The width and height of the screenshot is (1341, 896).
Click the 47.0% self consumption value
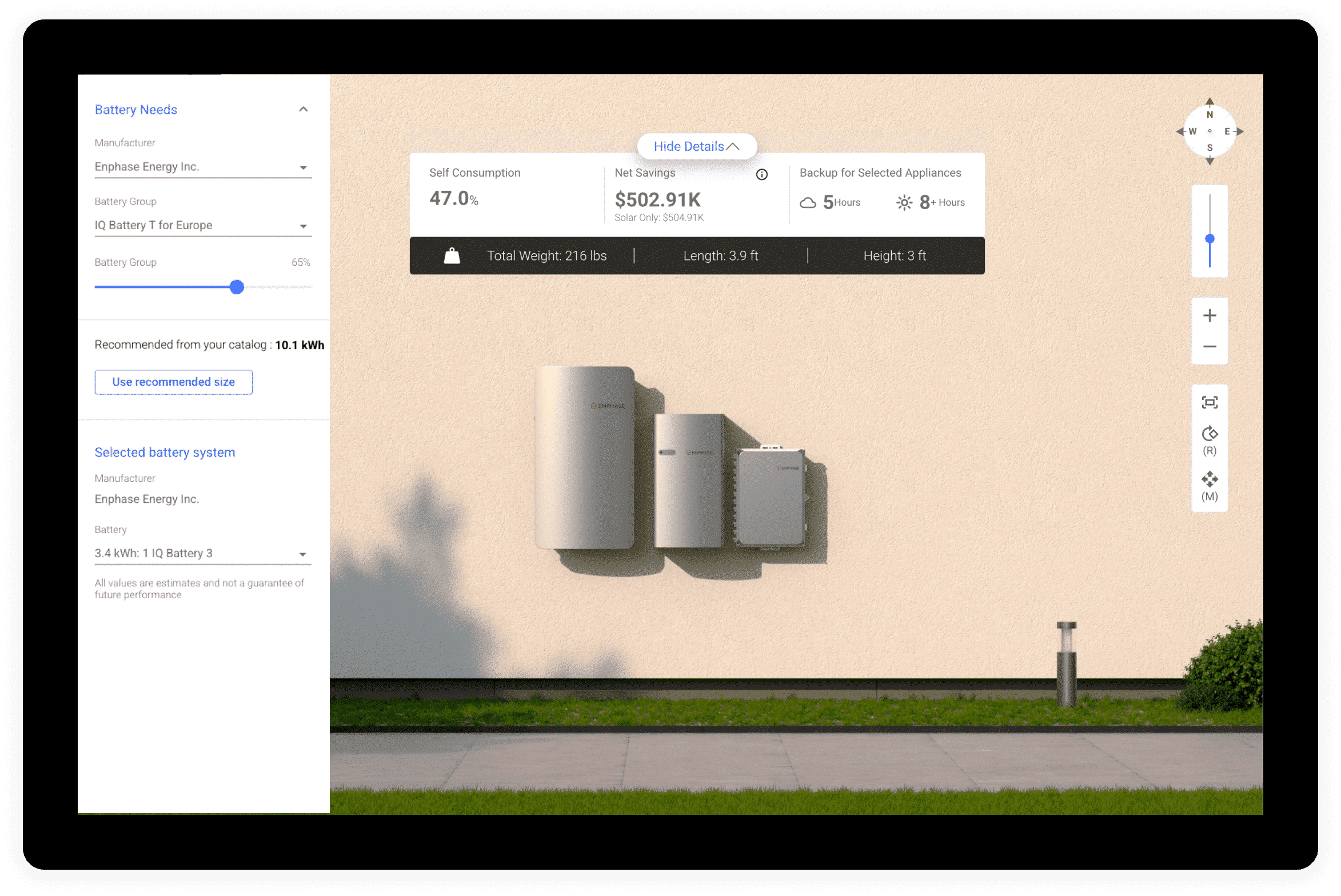coord(454,198)
